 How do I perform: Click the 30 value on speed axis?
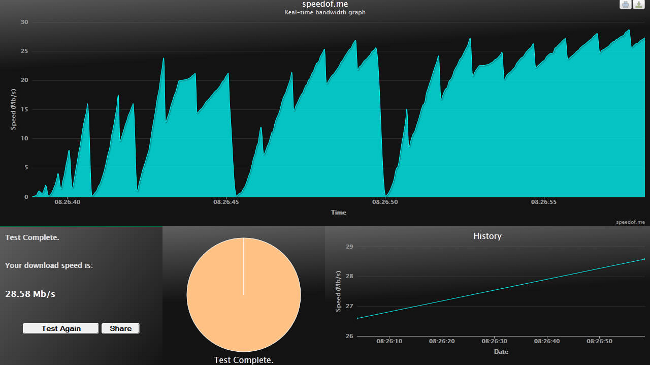(24, 22)
